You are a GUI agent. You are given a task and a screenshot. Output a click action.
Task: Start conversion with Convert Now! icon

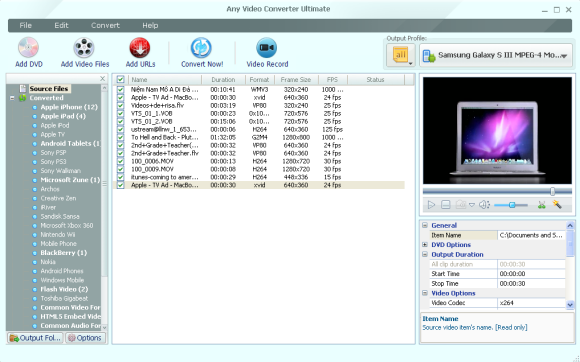(201, 48)
